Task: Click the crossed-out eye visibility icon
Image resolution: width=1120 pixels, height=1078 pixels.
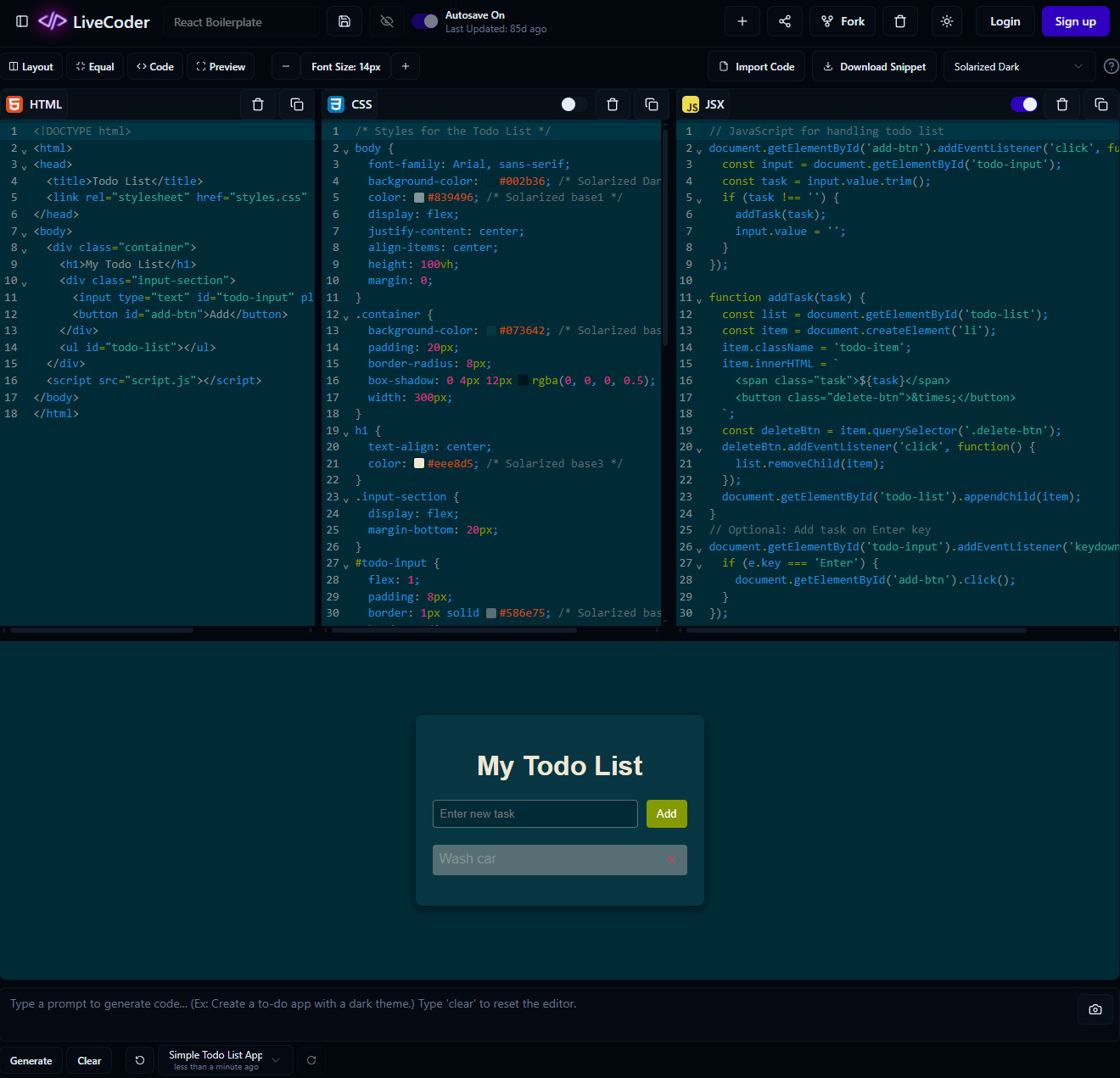Action: click(x=387, y=21)
